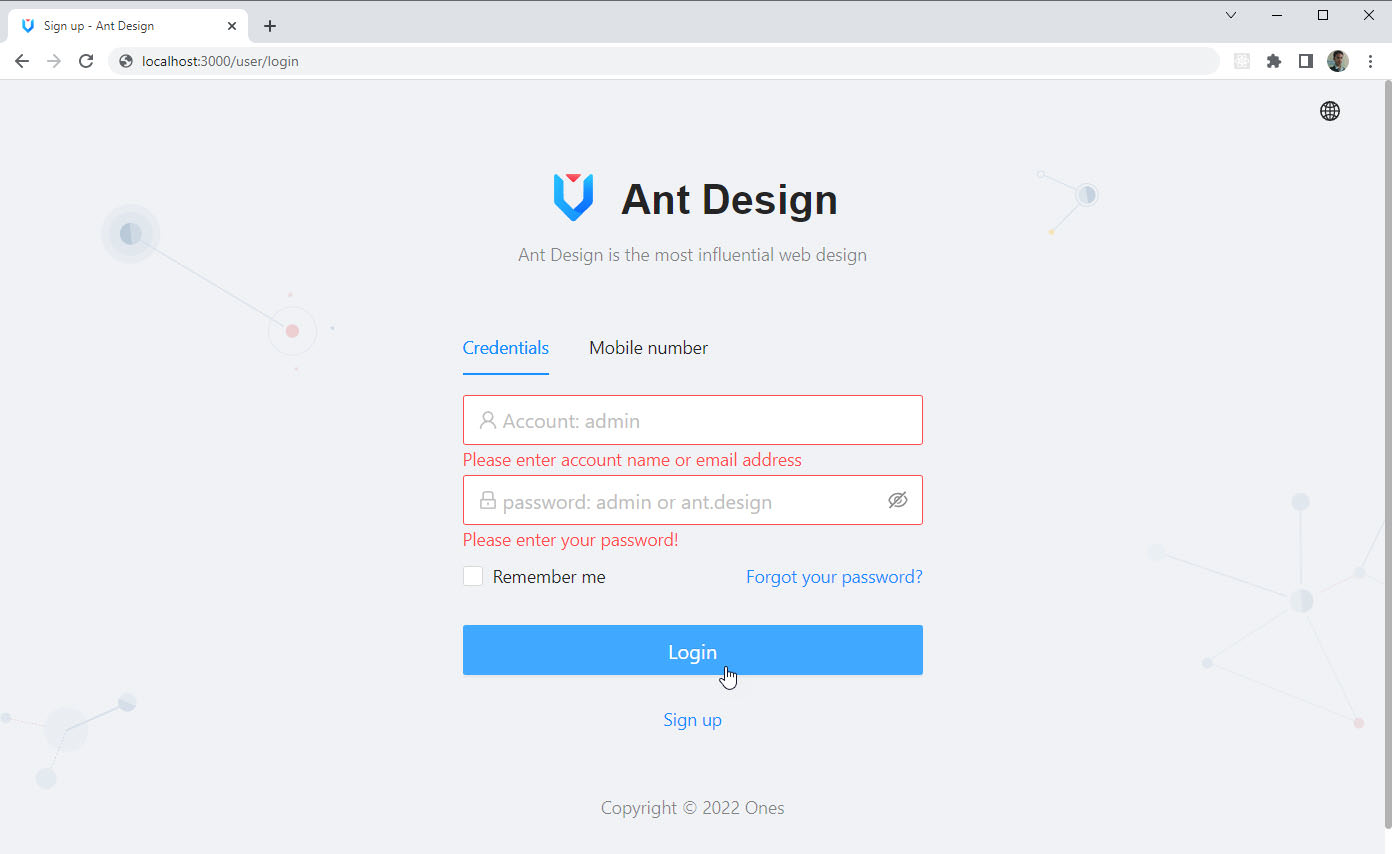Screen dimensions: 1392x854
Task: Click the site info icon in address bar
Action: pyautogui.click(x=126, y=61)
